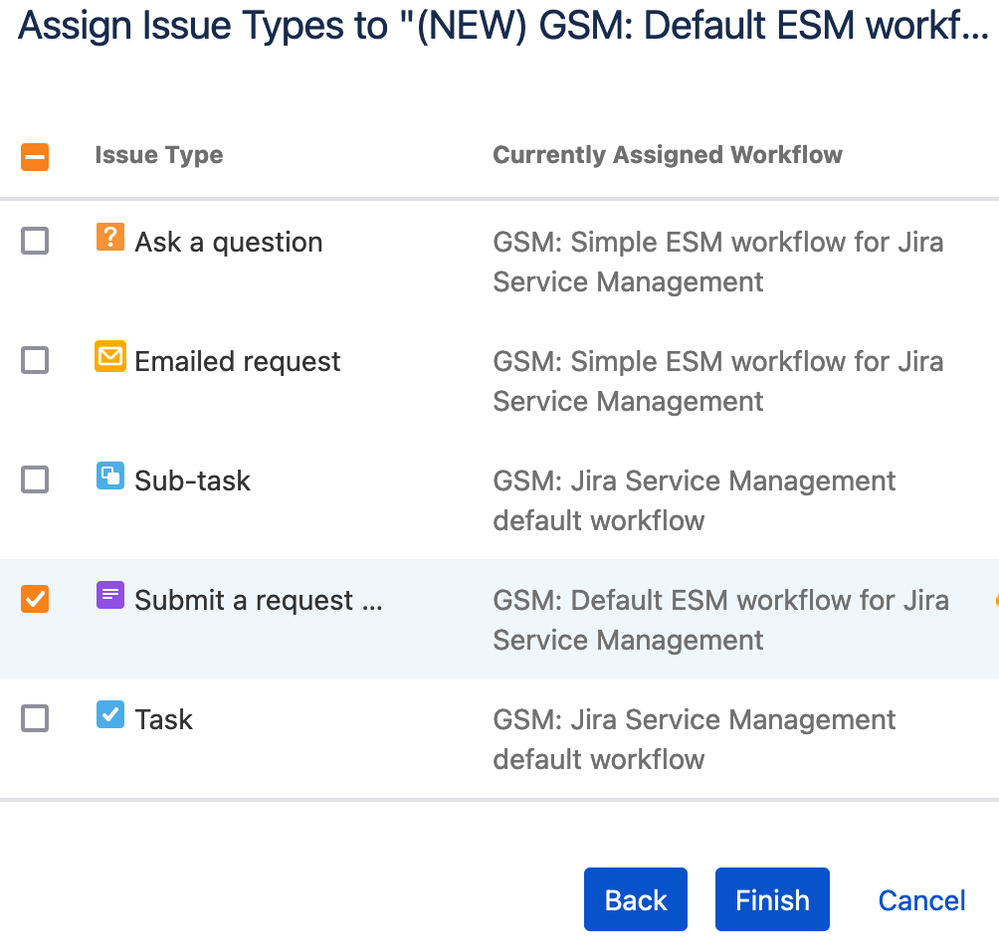Viewport: 999px width, 943px height.
Task: Click the workflow text for Emailed request
Action: (x=718, y=381)
